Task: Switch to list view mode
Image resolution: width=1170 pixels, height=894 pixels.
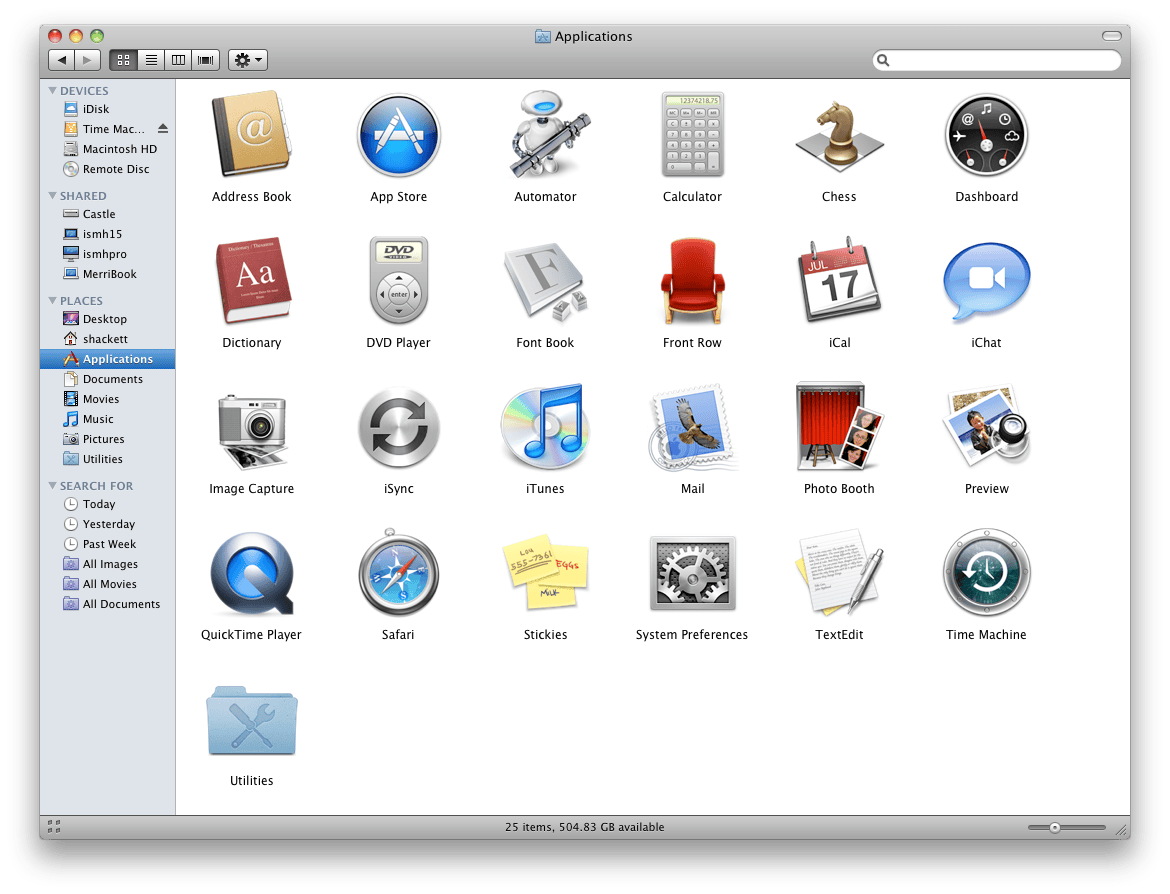Action: click(151, 60)
